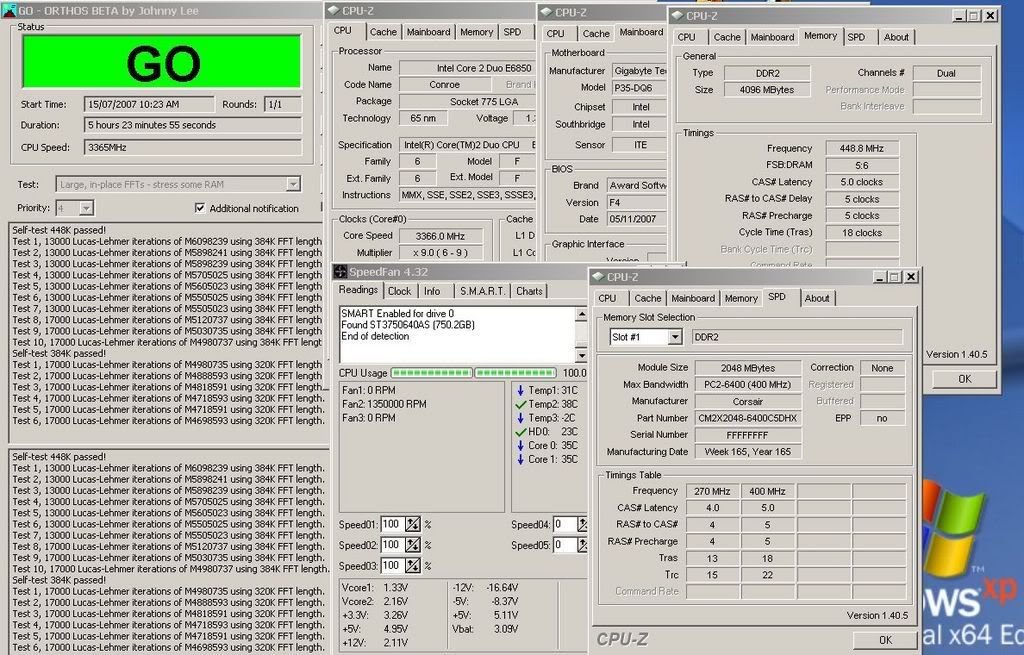Click the Speed04 value field
Screen dimensions: 1024x655
coord(565,524)
